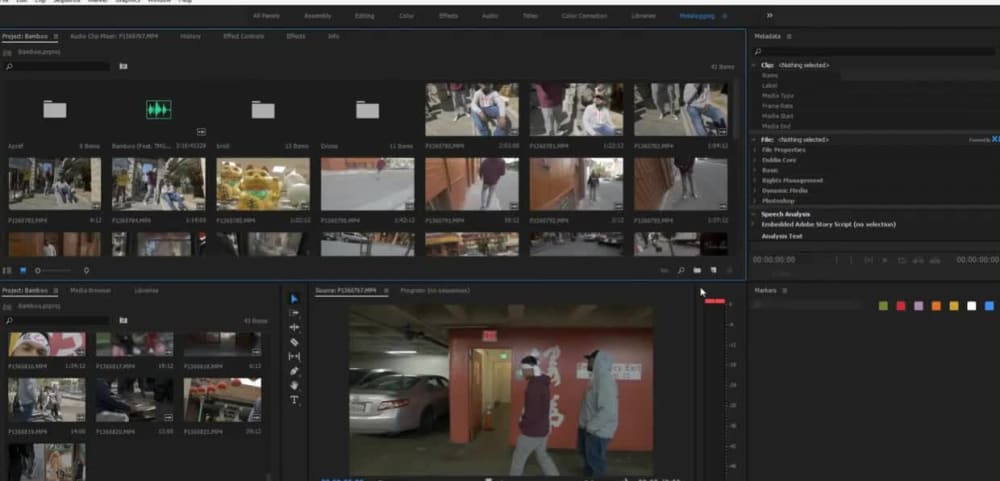The height and width of the screenshot is (481, 1000).
Task: Click upper Project panel search field
Action: (x=57, y=66)
